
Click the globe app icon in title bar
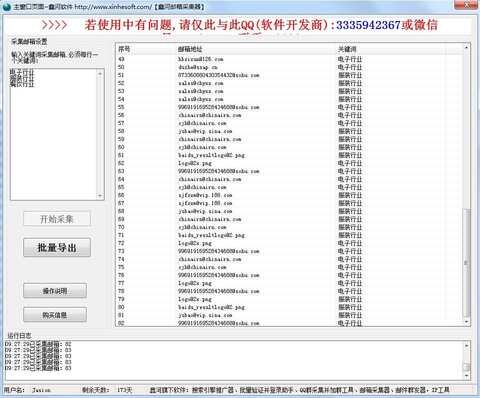pyautogui.click(x=7, y=6)
